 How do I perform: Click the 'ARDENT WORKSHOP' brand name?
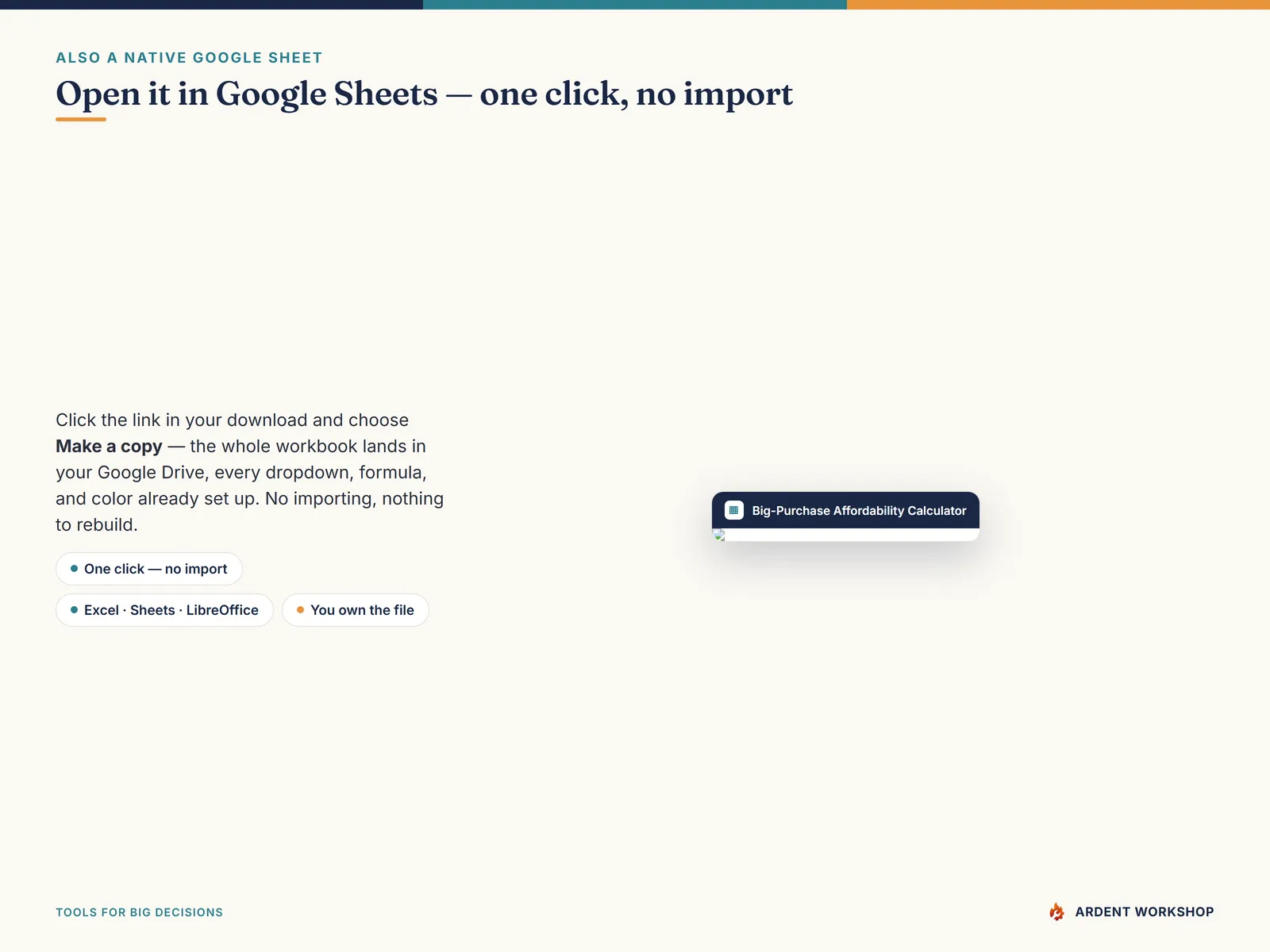tap(1144, 912)
